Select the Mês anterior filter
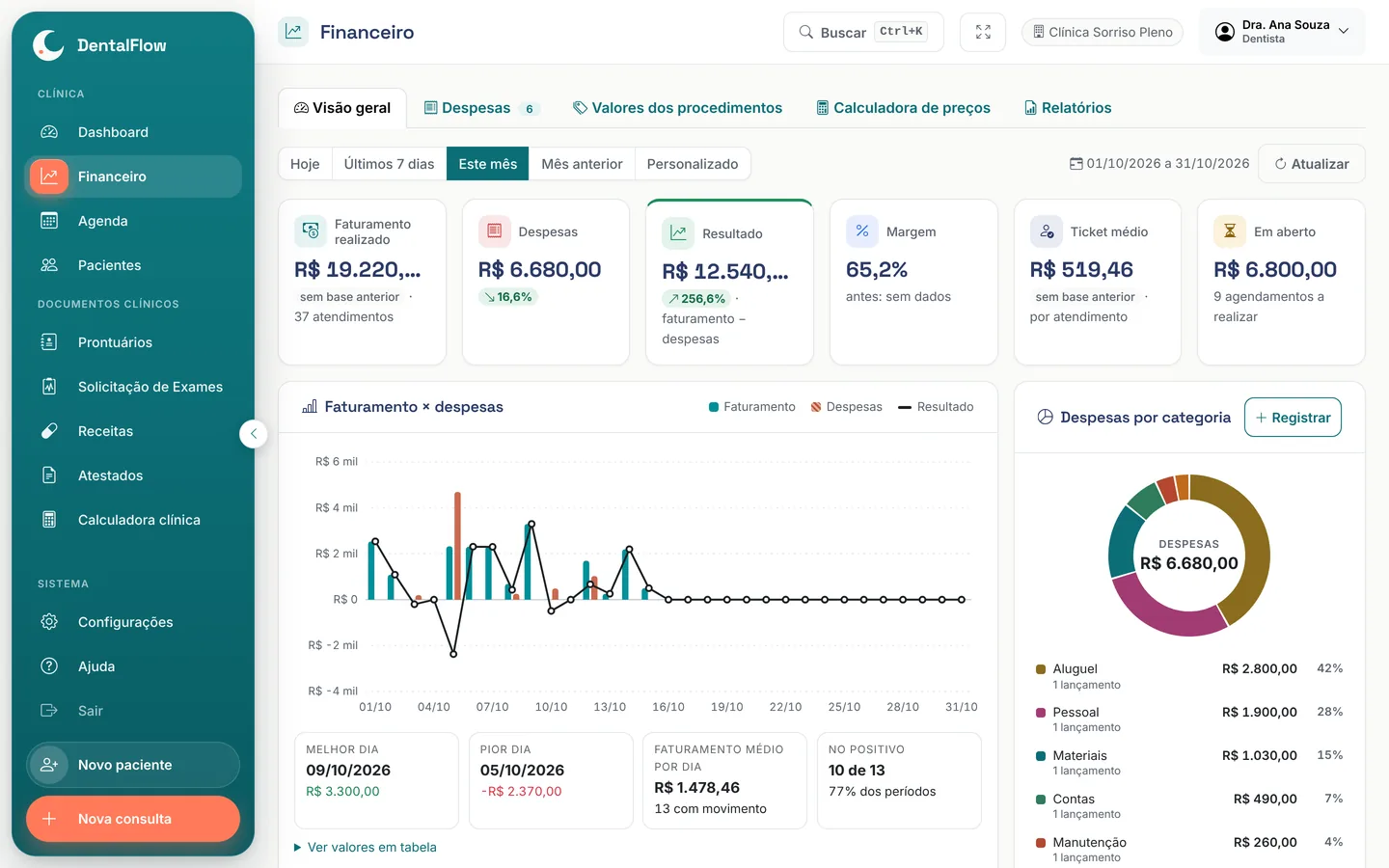This screenshot has width=1389, height=868. (583, 164)
